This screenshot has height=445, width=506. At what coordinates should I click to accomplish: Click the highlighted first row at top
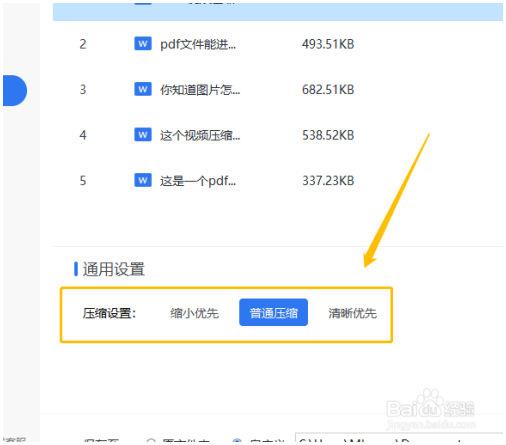(x=278, y=12)
